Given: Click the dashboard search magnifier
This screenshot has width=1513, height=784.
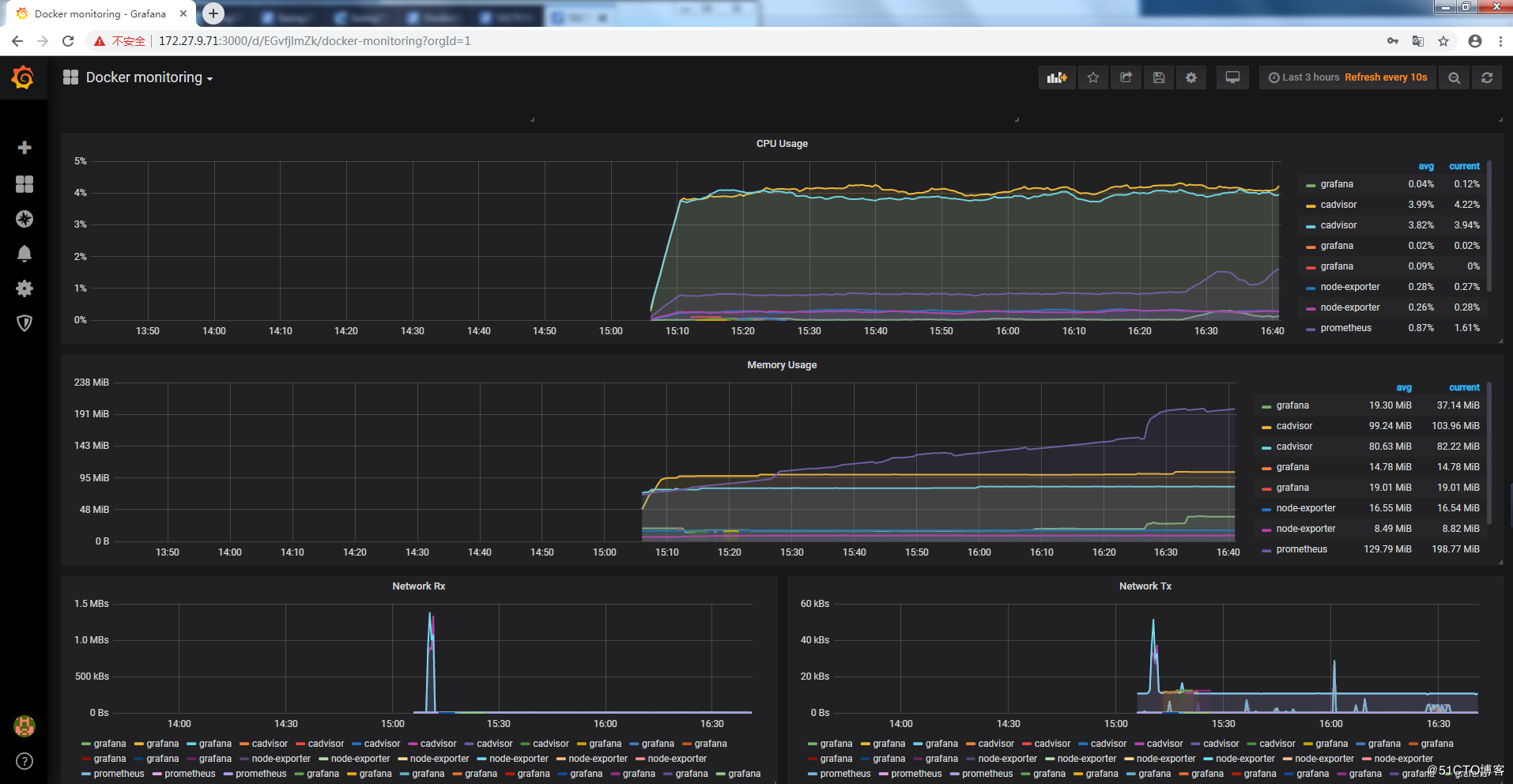Looking at the screenshot, I should pyautogui.click(x=1454, y=77).
